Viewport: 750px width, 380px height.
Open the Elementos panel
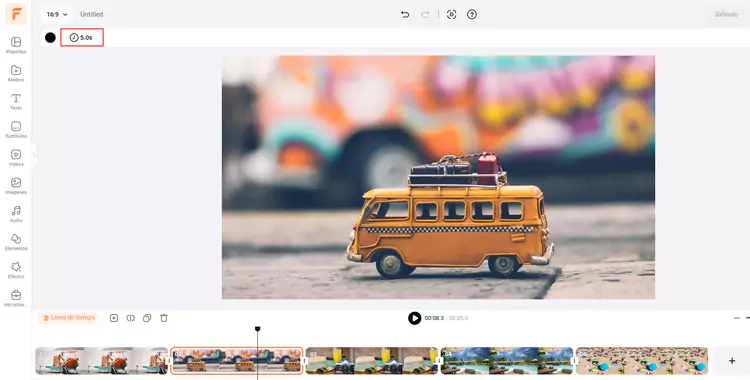click(x=16, y=242)
